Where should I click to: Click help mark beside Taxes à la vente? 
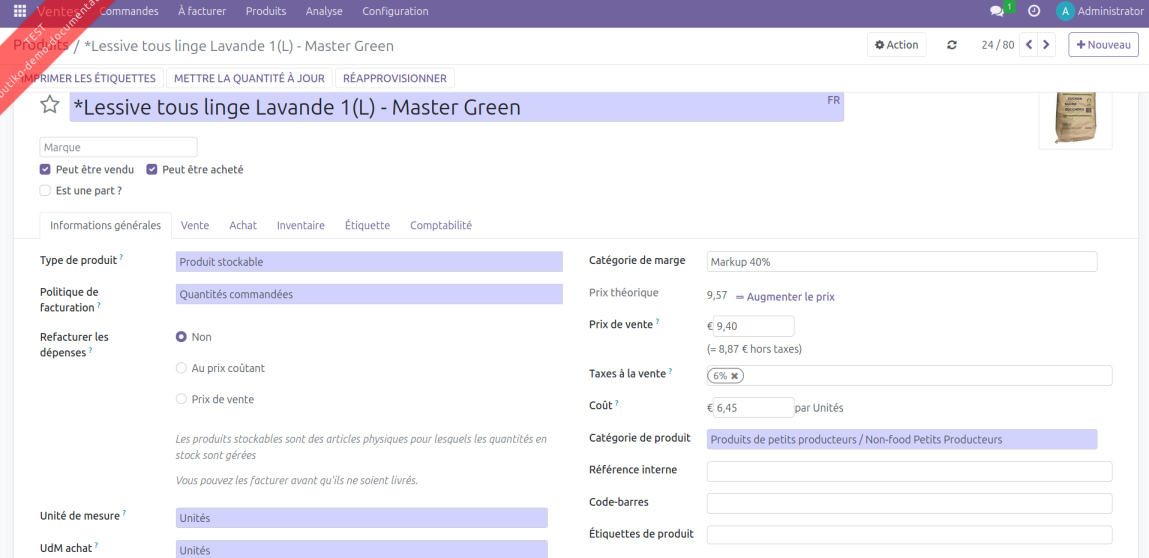[670, 371]
